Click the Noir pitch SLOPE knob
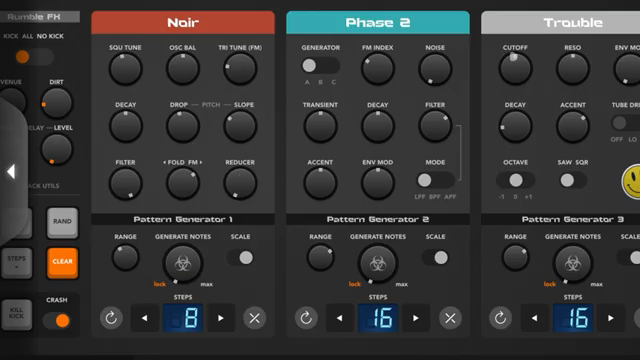Viewport: 640px width, 360px height. pos(240,126)
